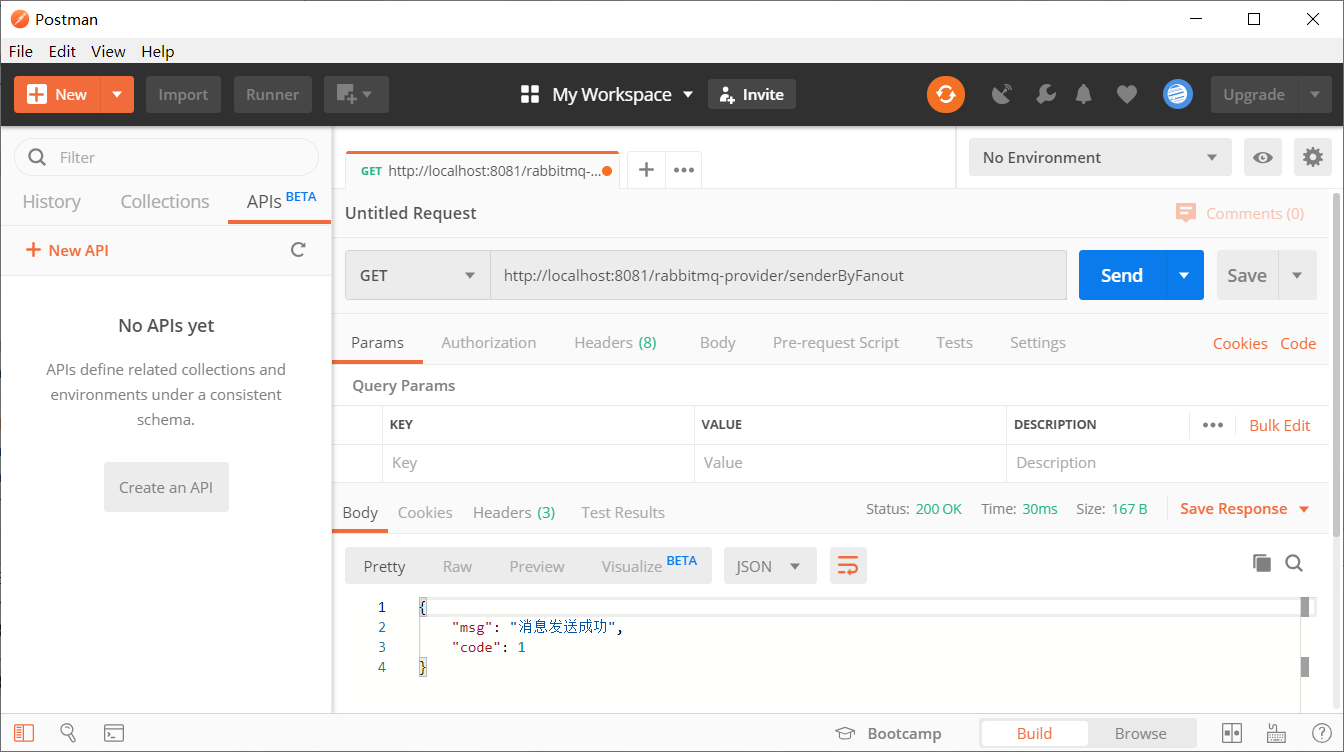Open the user avatar menu
This screenshot has height=752, width=1344.
point(1178,95)
